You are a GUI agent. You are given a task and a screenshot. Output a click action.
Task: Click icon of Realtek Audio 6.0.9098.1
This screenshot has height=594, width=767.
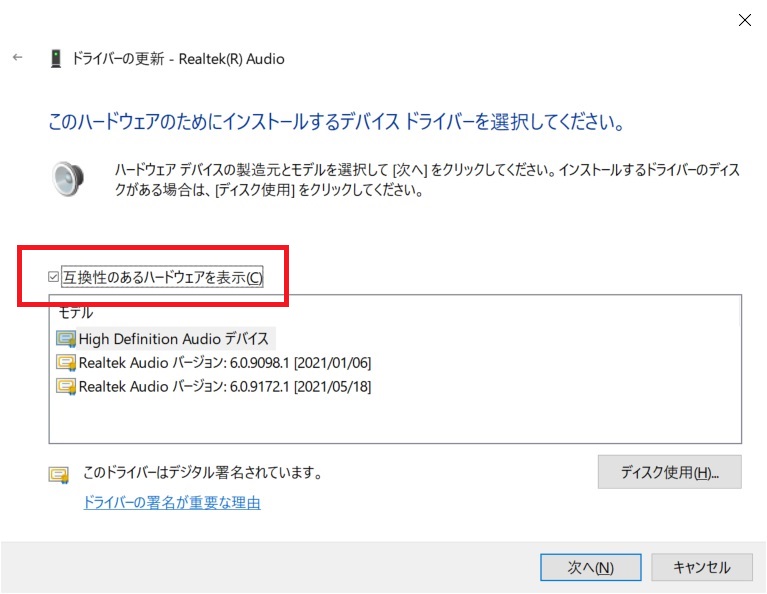[x=66, y=363]
